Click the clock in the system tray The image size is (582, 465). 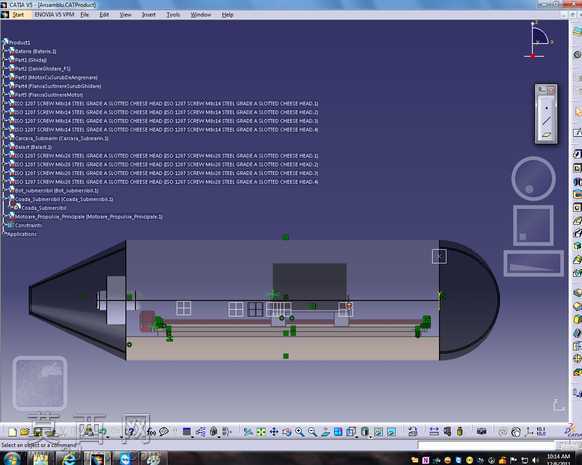(x=558, y=459)
